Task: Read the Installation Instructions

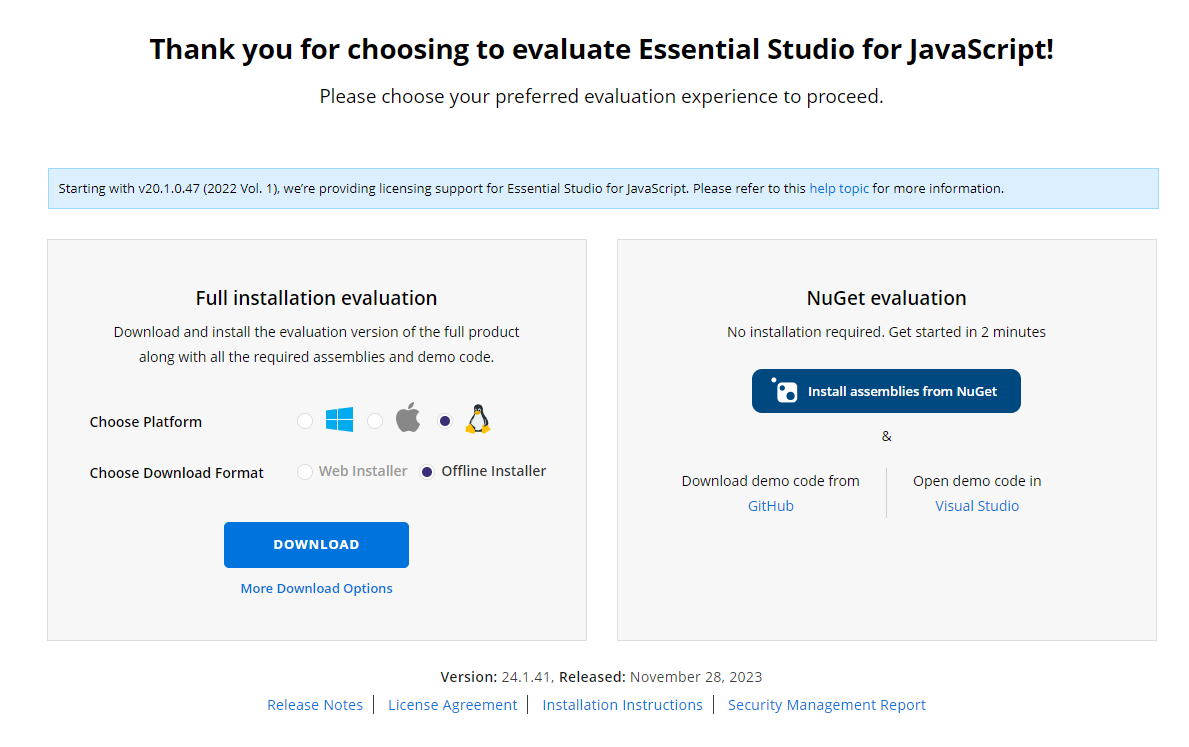Action: (x=622, y=704)
